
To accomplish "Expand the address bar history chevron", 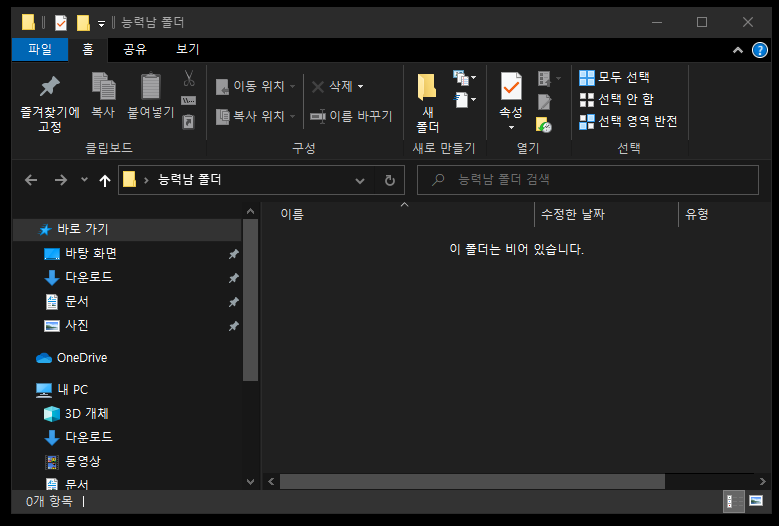I will pos(360,181).
